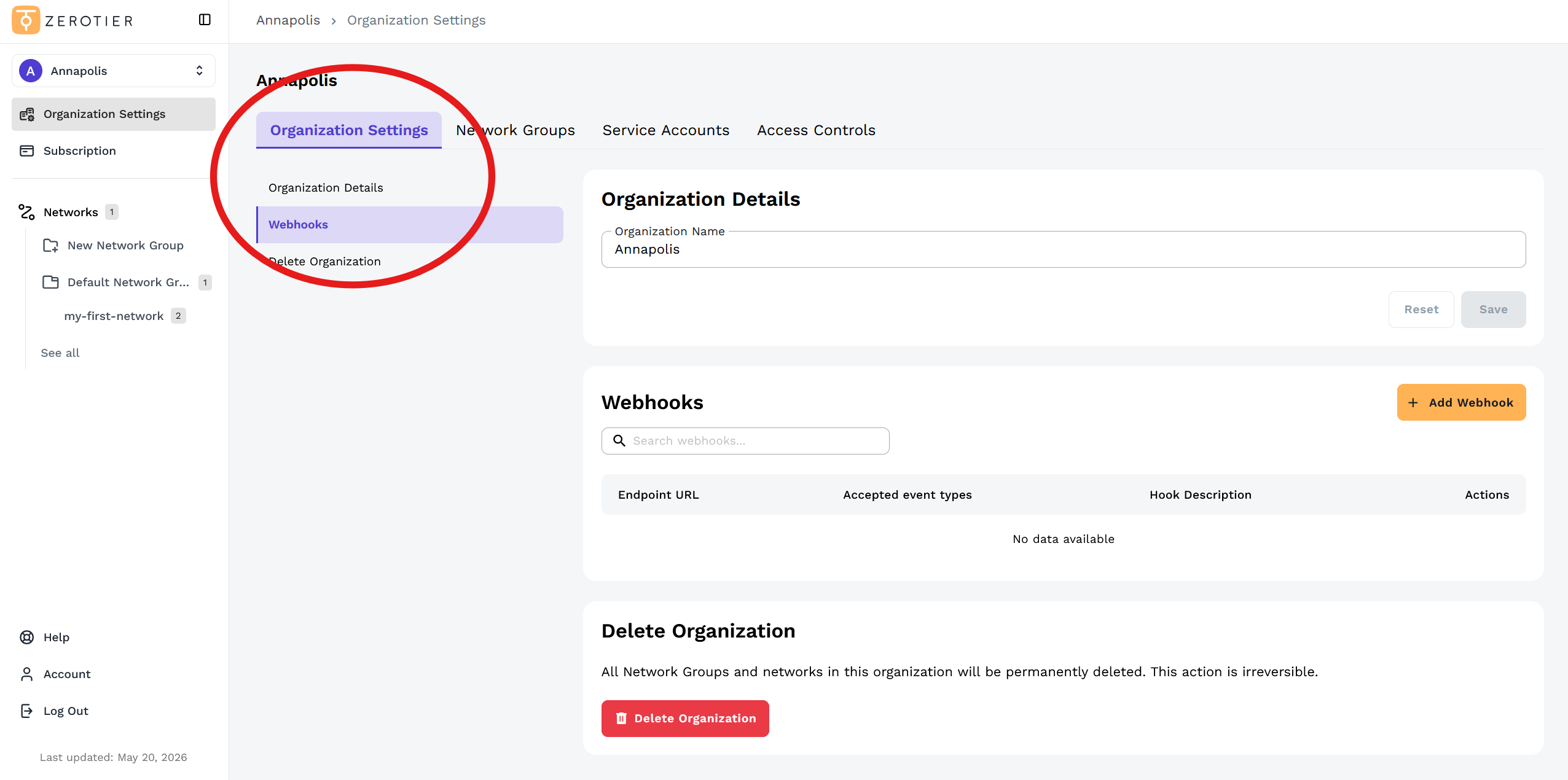
Task: Click the Annapolis breadcrumb link
Action: (288, 20)
